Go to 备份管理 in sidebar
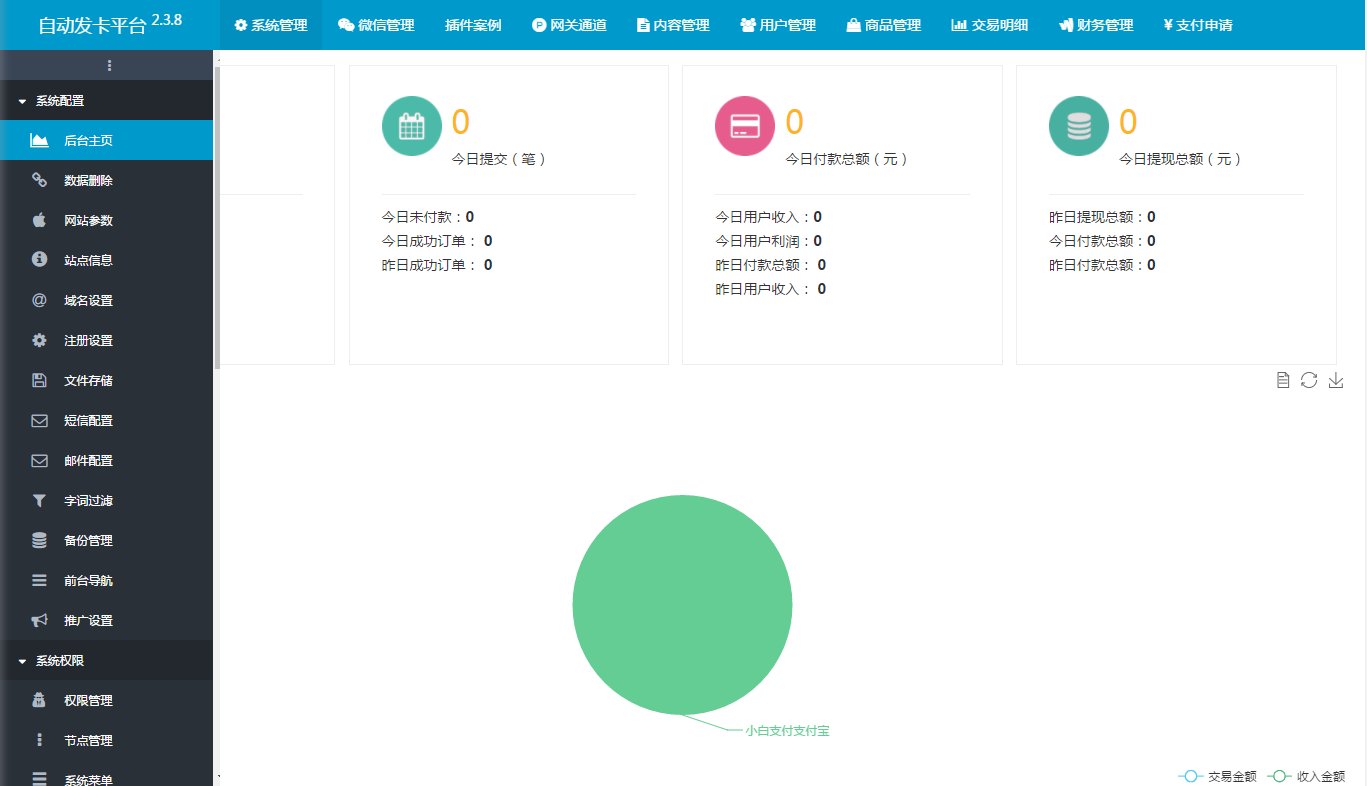Viewport: 1367px width, 786px height. [x=106, y=540]
